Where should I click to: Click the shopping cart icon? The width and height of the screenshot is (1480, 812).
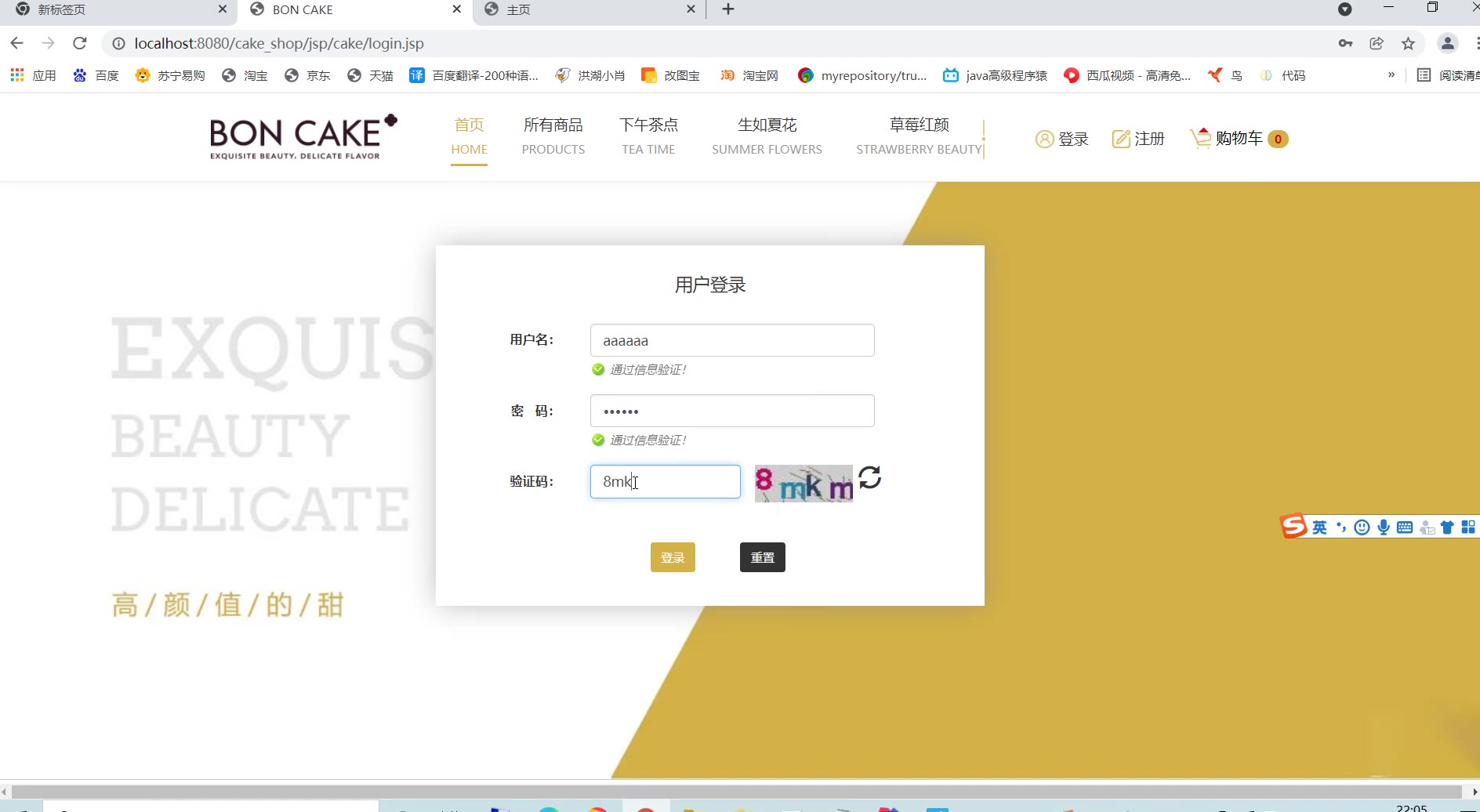pyautogui.click(x=1200, y=139)
